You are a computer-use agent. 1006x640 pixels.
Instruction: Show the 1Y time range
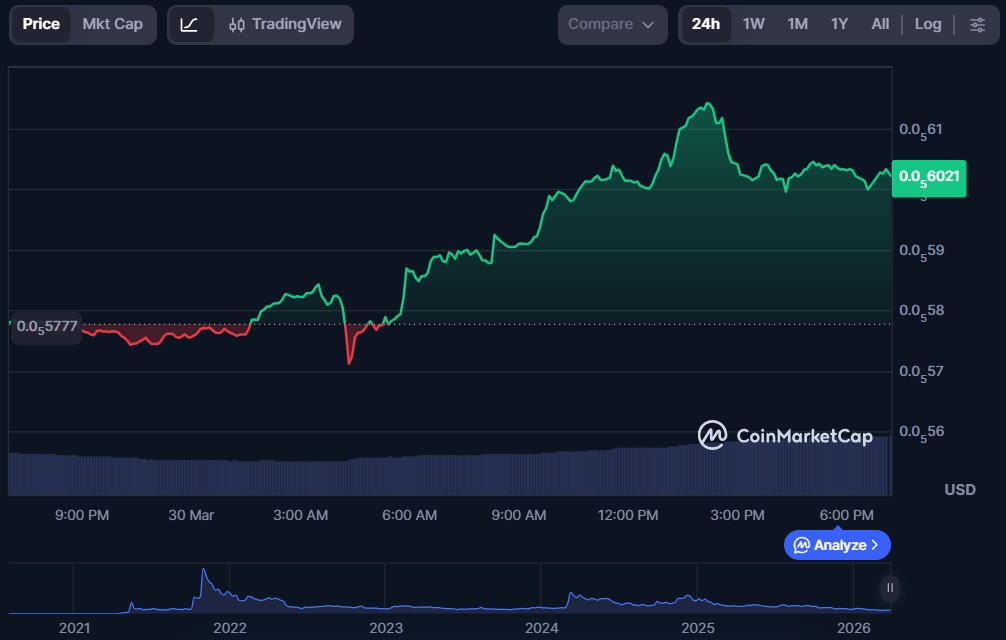tap(839, 24)
